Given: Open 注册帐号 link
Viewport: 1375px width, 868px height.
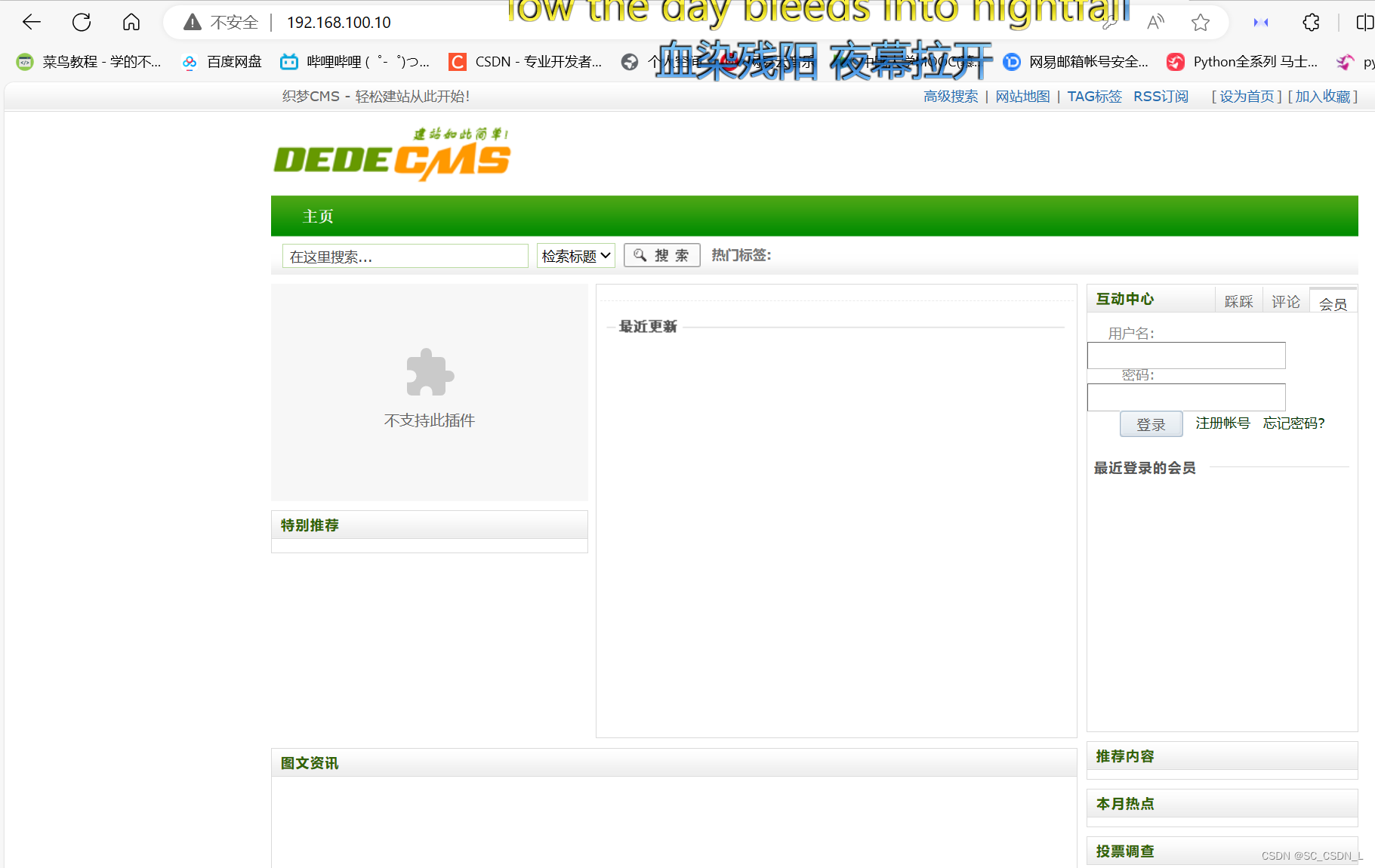Looking at the screenshot, I should [x=1222, y=423].
